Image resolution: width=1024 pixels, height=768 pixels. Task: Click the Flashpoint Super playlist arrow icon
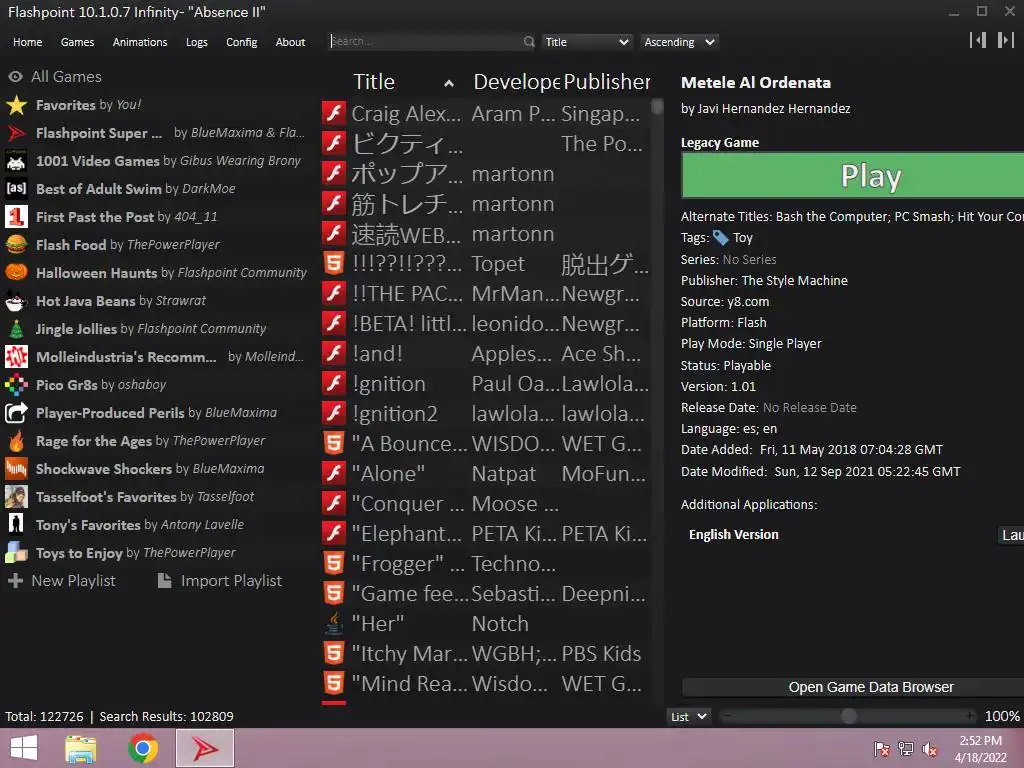(16, 133)
